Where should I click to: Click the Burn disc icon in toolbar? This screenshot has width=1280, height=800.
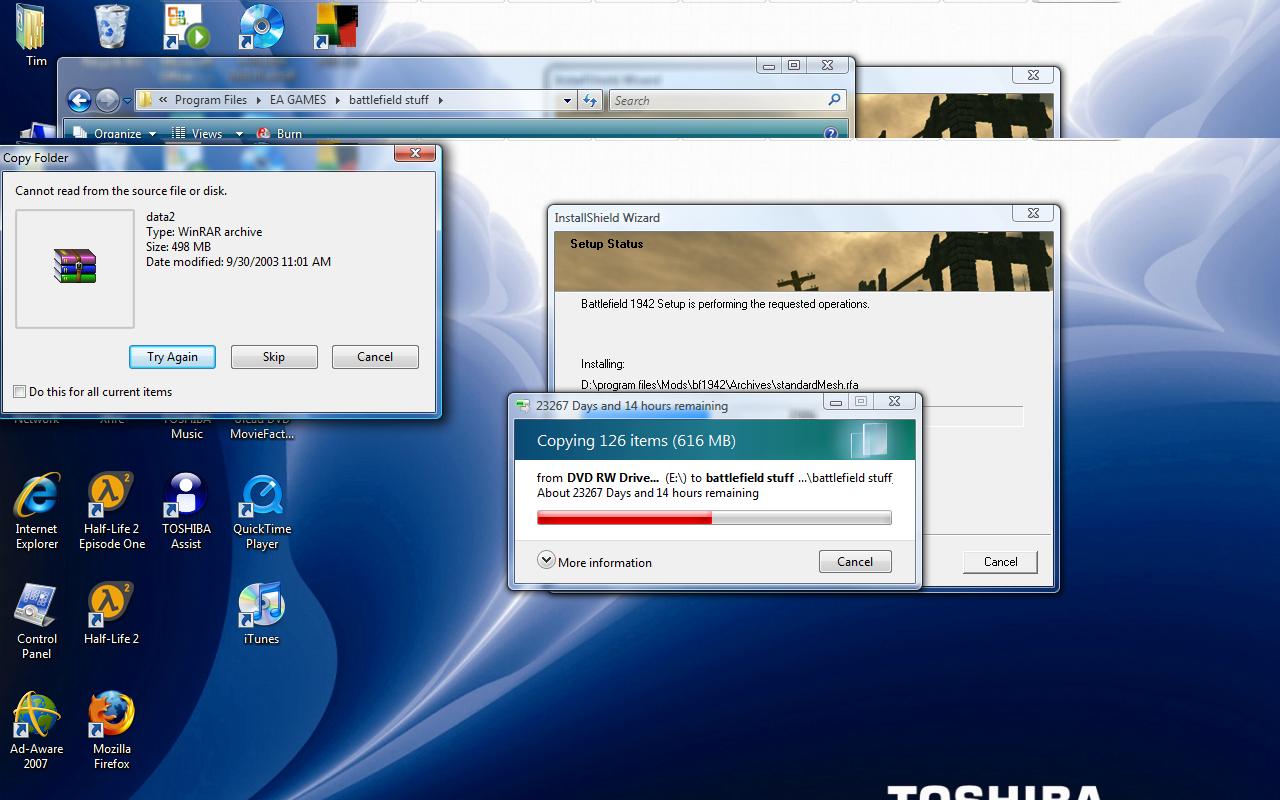tap(264, 133)
